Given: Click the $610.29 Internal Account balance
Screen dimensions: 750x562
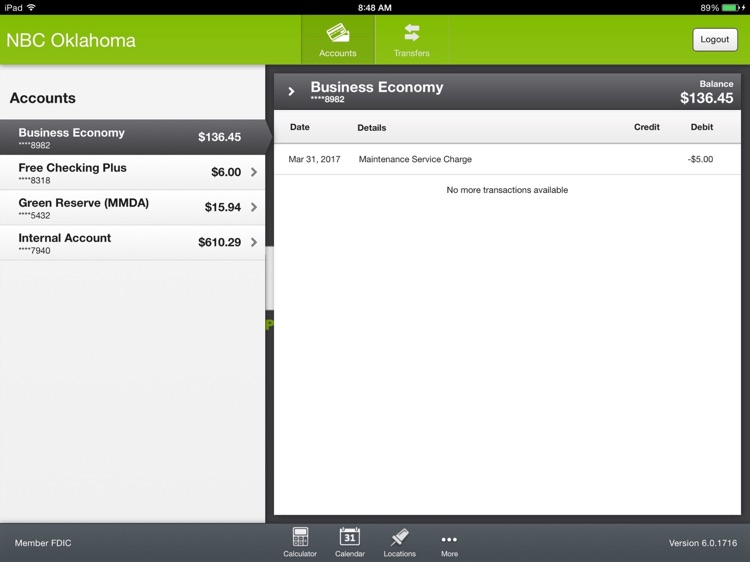Looking at the screenshot, I should click(220, 242).
